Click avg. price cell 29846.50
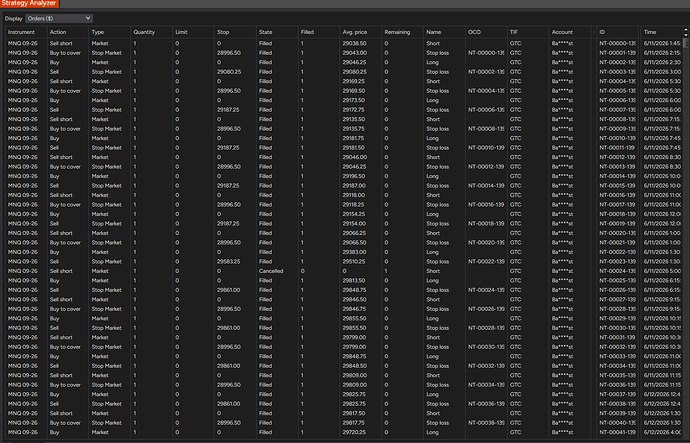The height and width of the screenshot is (443, 690). pyautogui.click(x=355, y=300)
